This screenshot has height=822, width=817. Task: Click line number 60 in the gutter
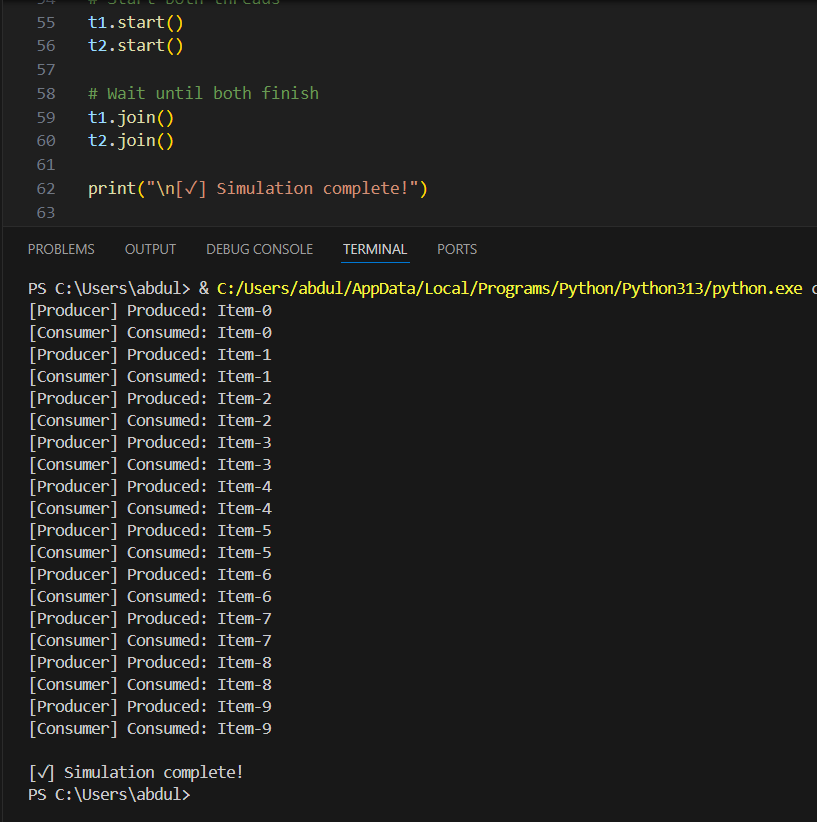tap(46, 140)
